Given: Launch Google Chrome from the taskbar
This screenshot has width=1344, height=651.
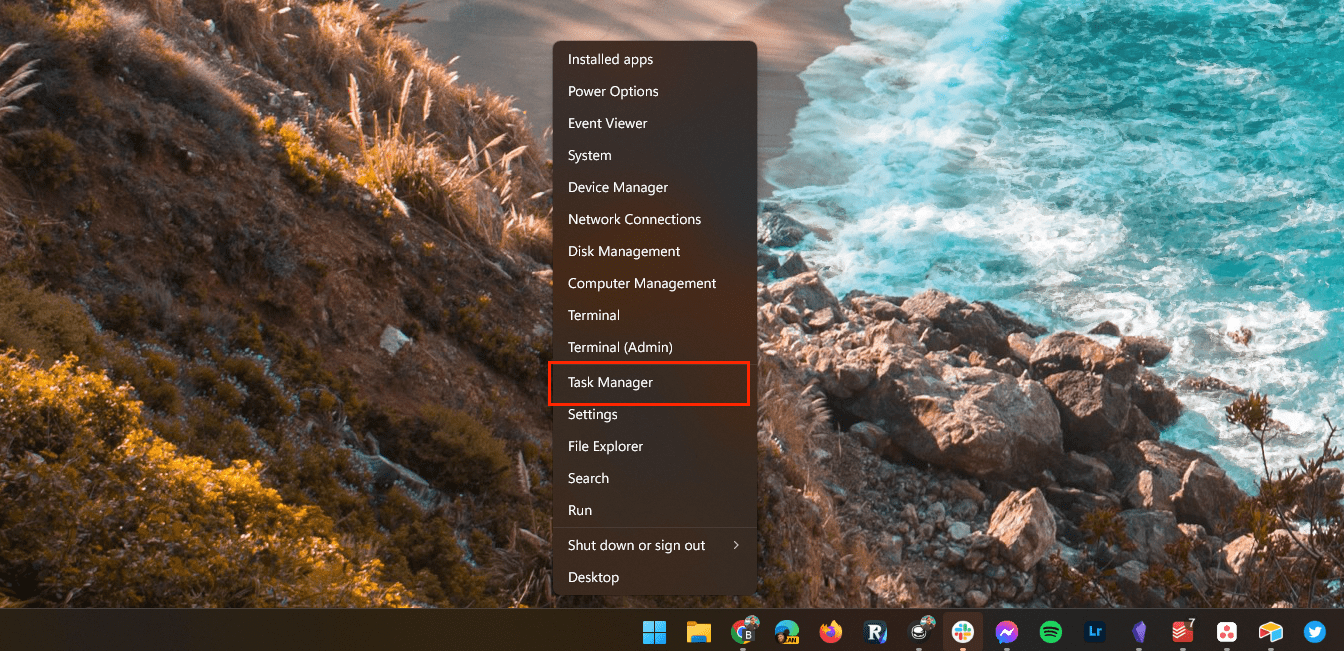Looking at the screenshot, I should click(745, 631).
